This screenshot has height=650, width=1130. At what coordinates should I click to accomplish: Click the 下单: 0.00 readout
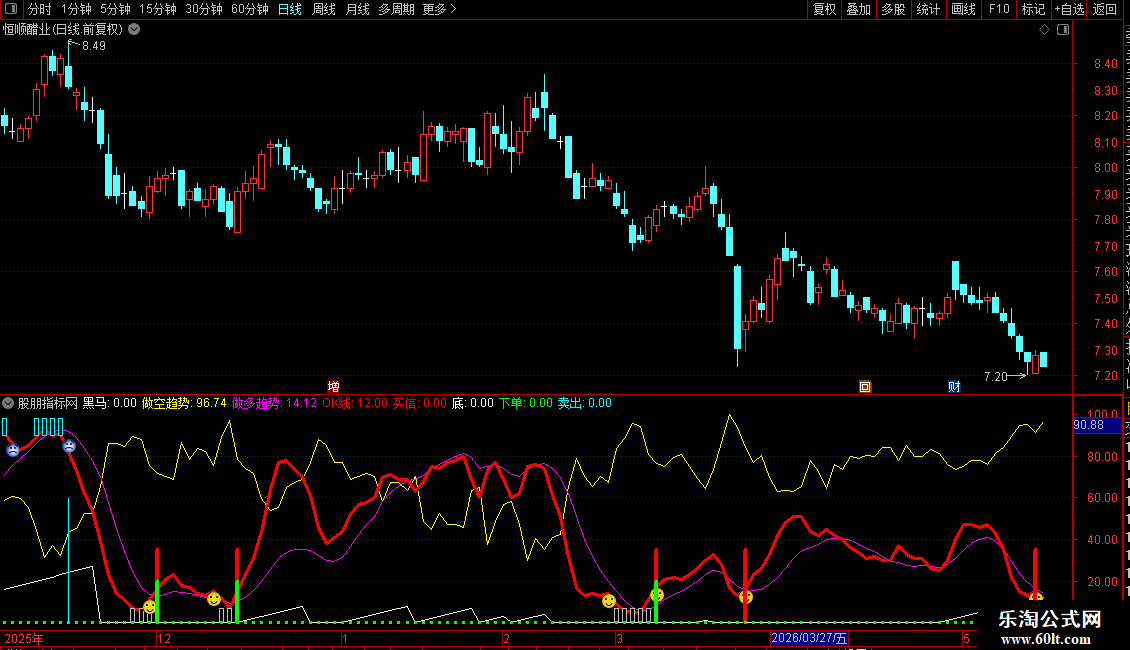[525, 403]
